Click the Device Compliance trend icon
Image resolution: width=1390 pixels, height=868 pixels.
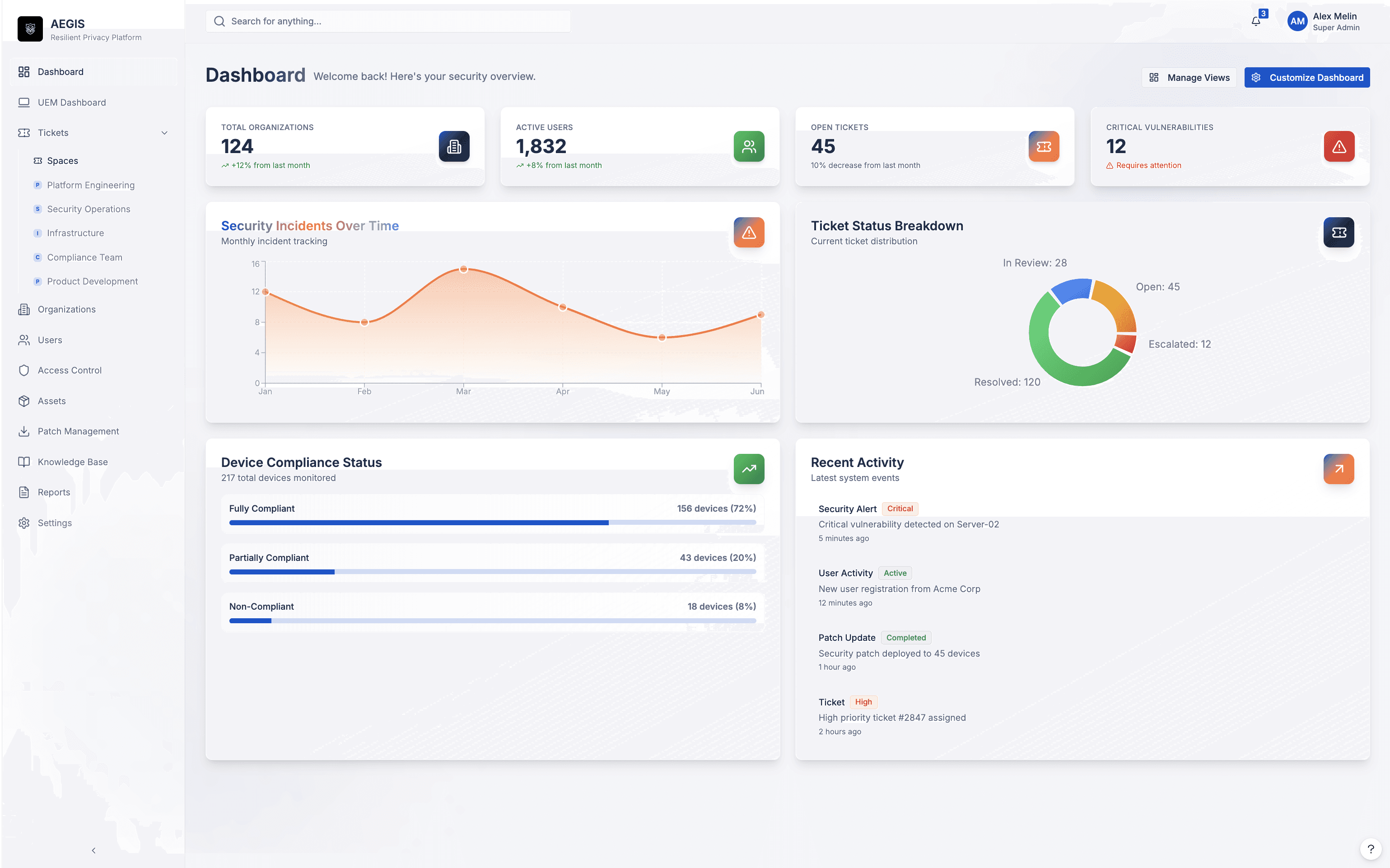point(748,469)
